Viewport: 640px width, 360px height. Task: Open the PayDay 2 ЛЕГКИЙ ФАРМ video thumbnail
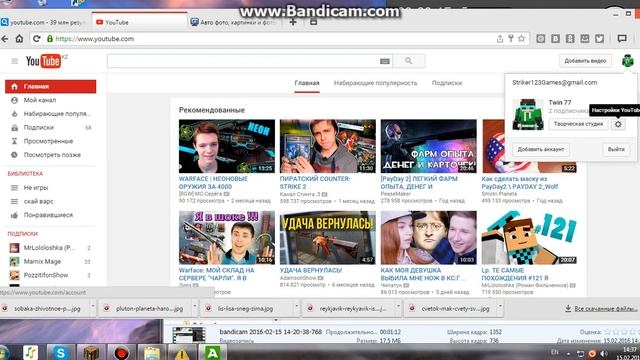point(429,146)
